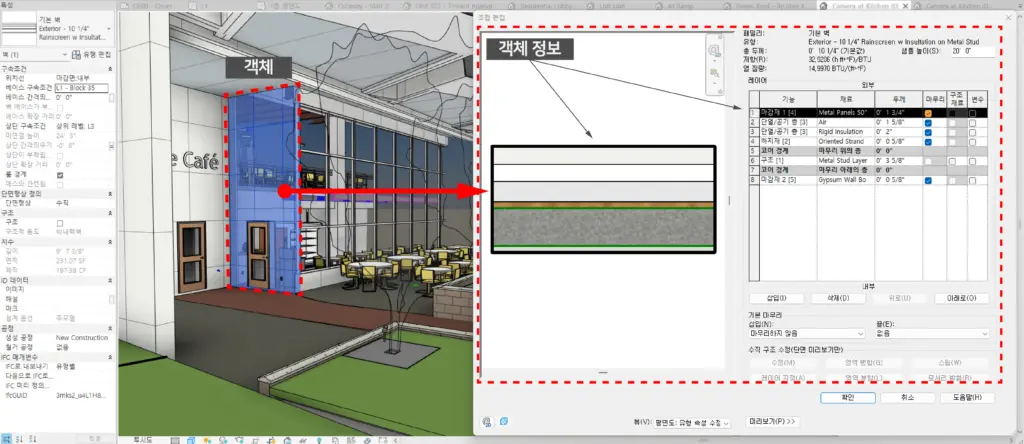Image resolution: width=1024 pixels, height=444 pixels.
Task: Check 구조재료 box for Metal Stud Layer row
Action: 954,161
